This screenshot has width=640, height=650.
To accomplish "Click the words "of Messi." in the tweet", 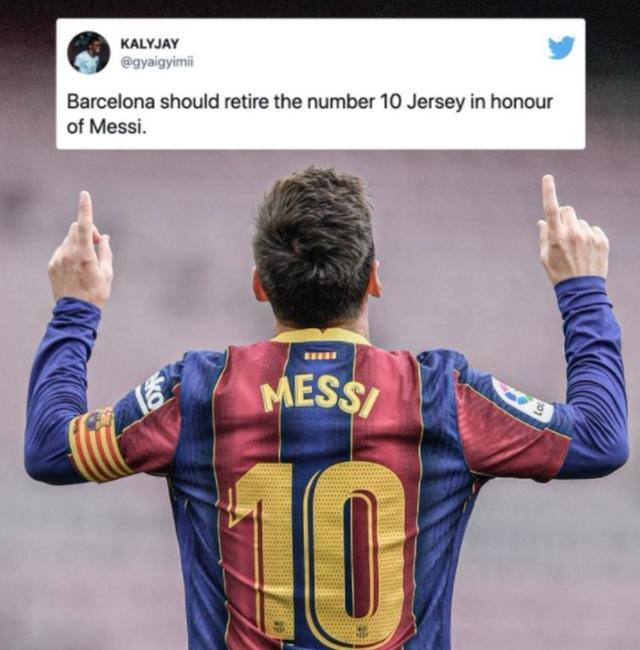I will 107,127.
